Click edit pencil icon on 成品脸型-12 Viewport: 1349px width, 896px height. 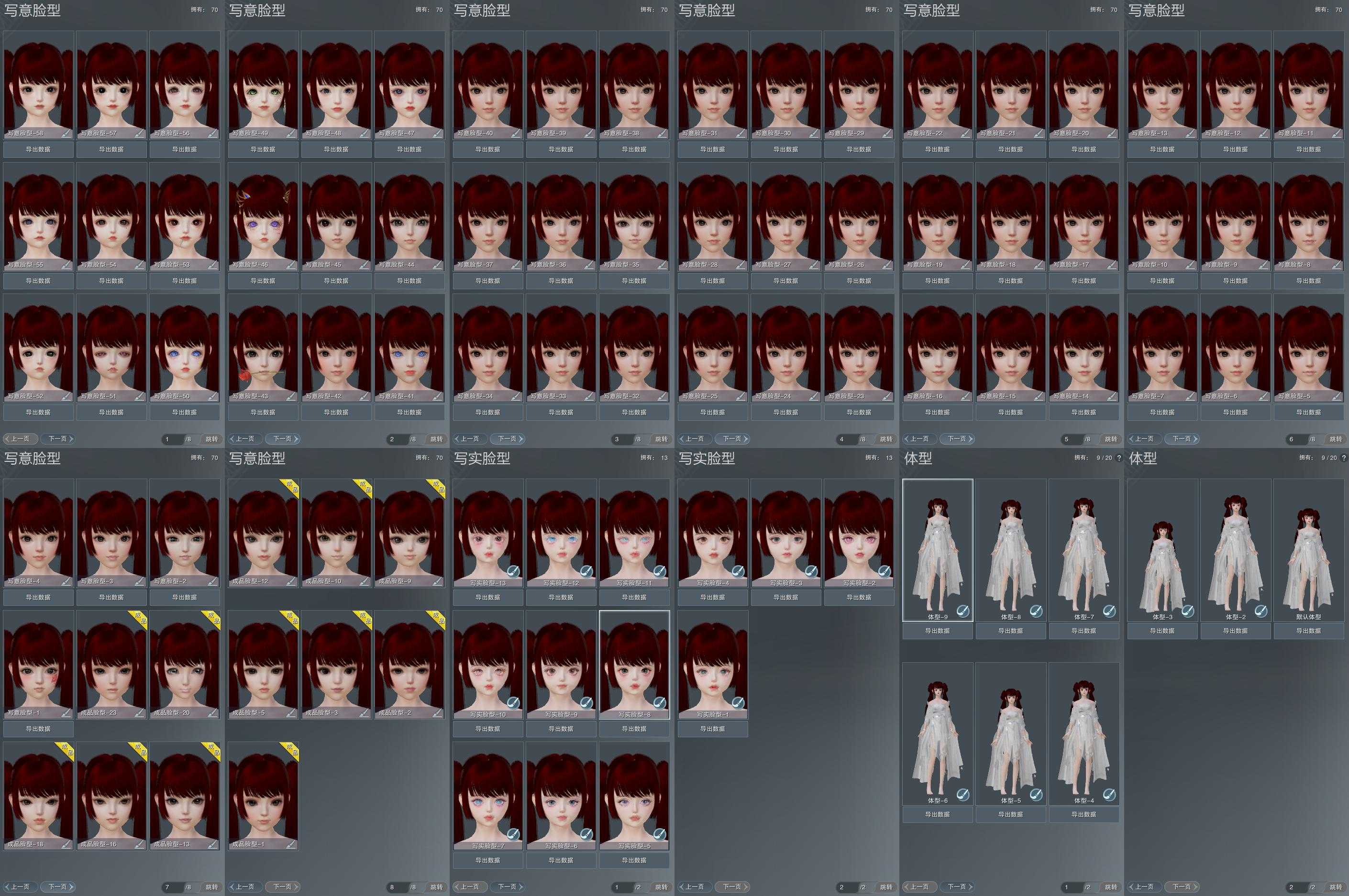291,581
